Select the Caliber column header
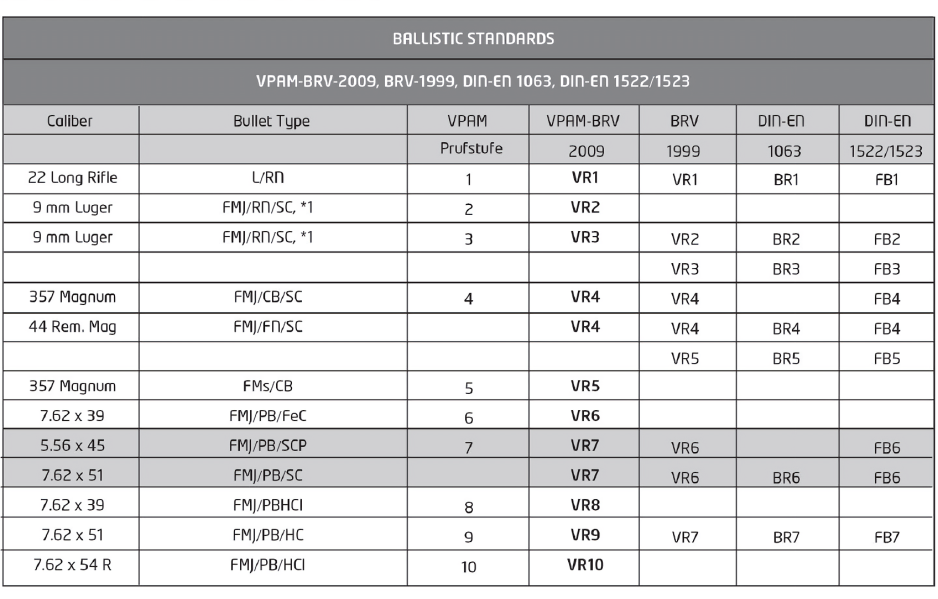This screenshot has height=599, width=938. coord(71,121)
